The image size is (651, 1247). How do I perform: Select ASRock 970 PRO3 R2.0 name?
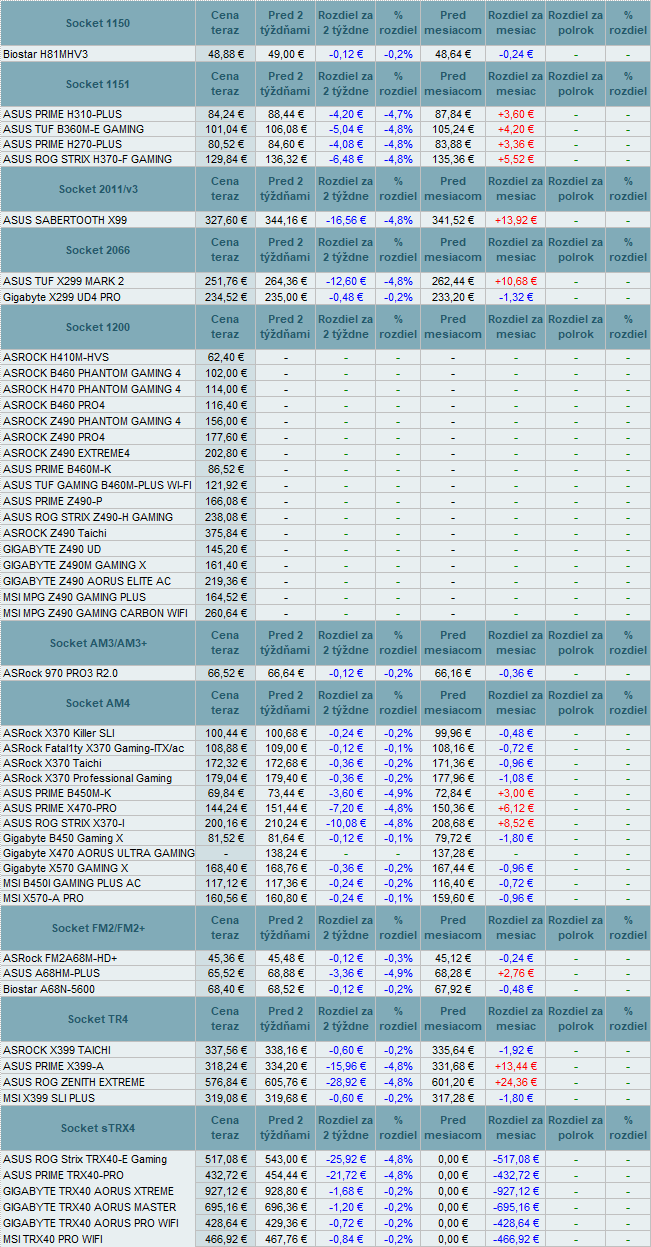60,673
